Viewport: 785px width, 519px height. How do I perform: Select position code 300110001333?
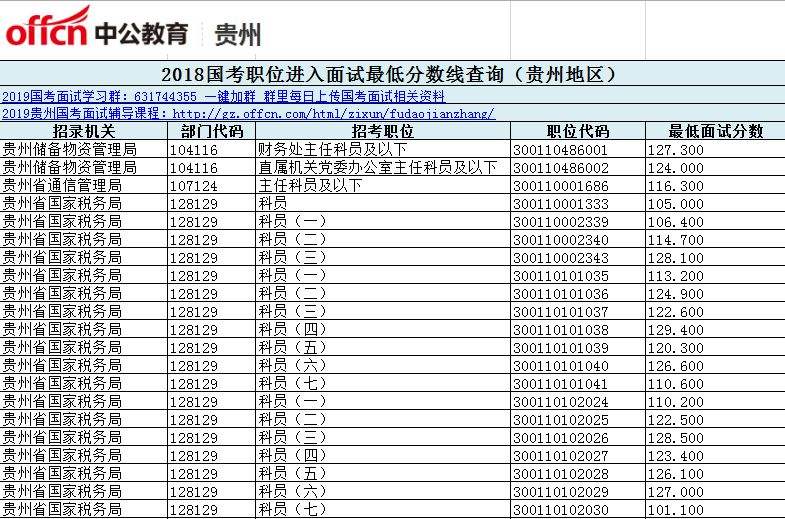point(578,203)
